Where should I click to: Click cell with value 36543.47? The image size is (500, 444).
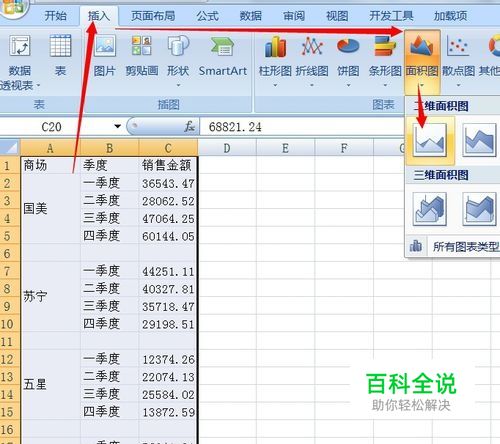[168, 183]
